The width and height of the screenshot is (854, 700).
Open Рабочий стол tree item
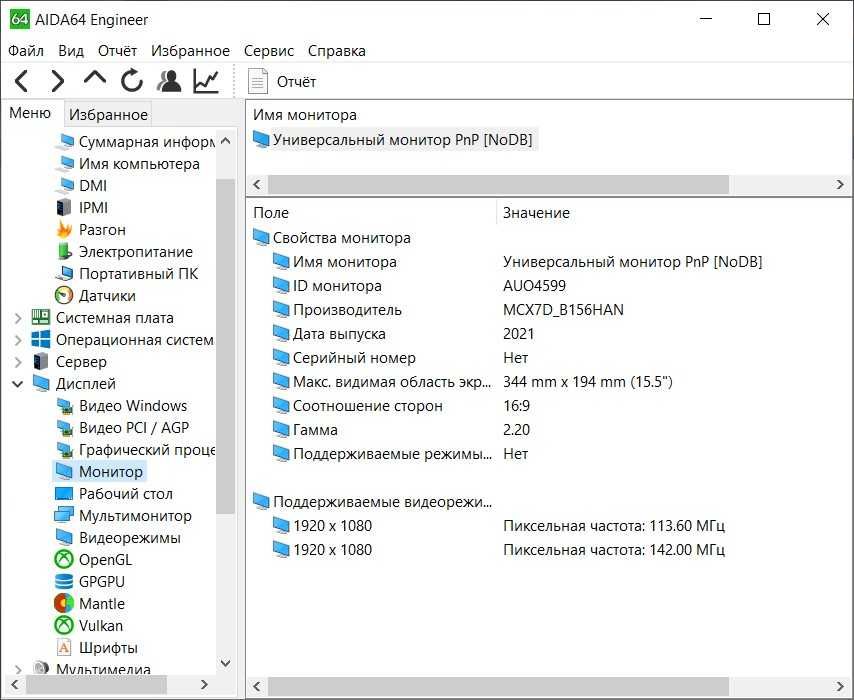tap(114, 494)
